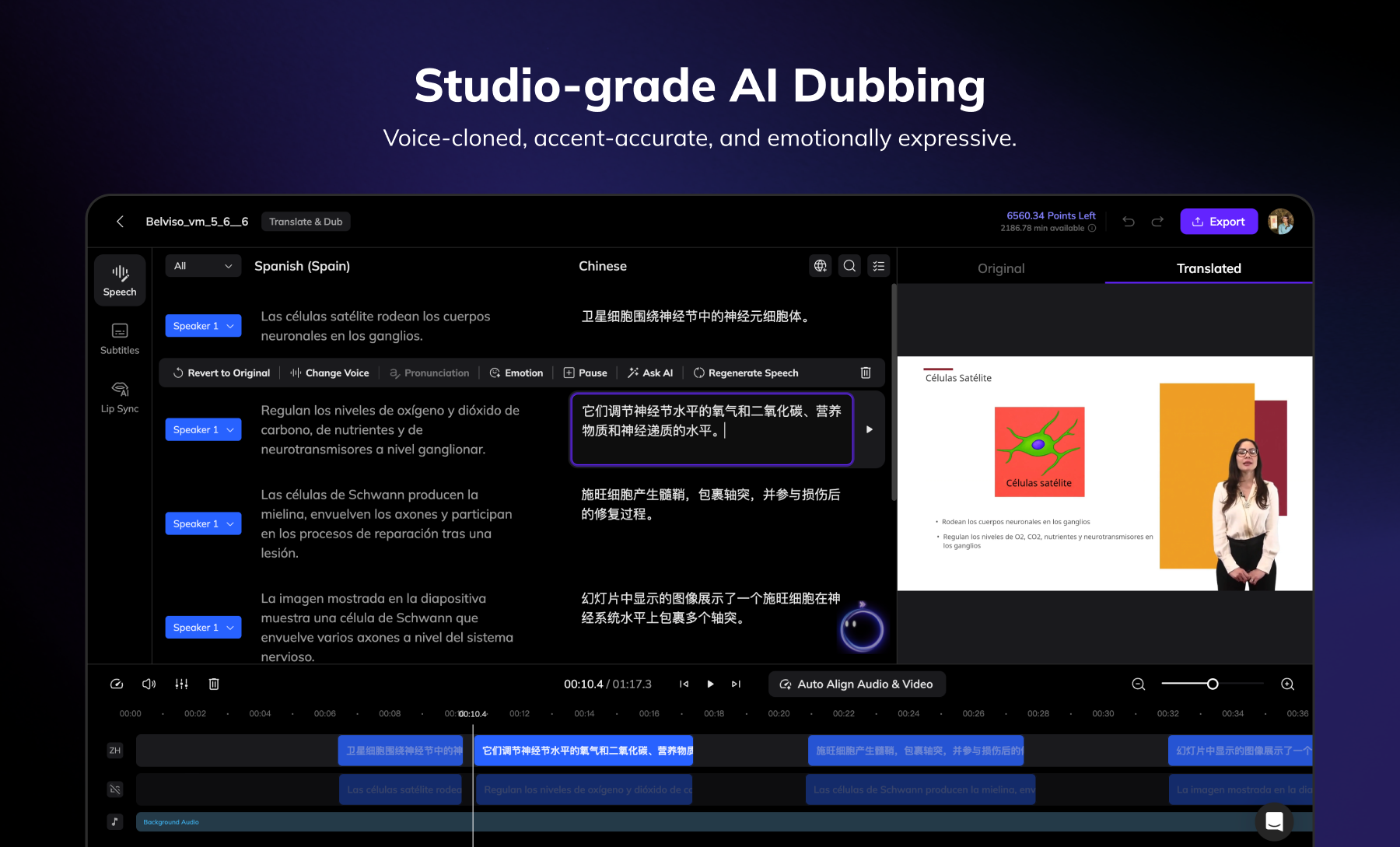Select the ZH clip '卫星细胞围绕神经节中的神'
Viewport: 1400px width, 847px height.
pyautogui.click(x=401, y=751)
